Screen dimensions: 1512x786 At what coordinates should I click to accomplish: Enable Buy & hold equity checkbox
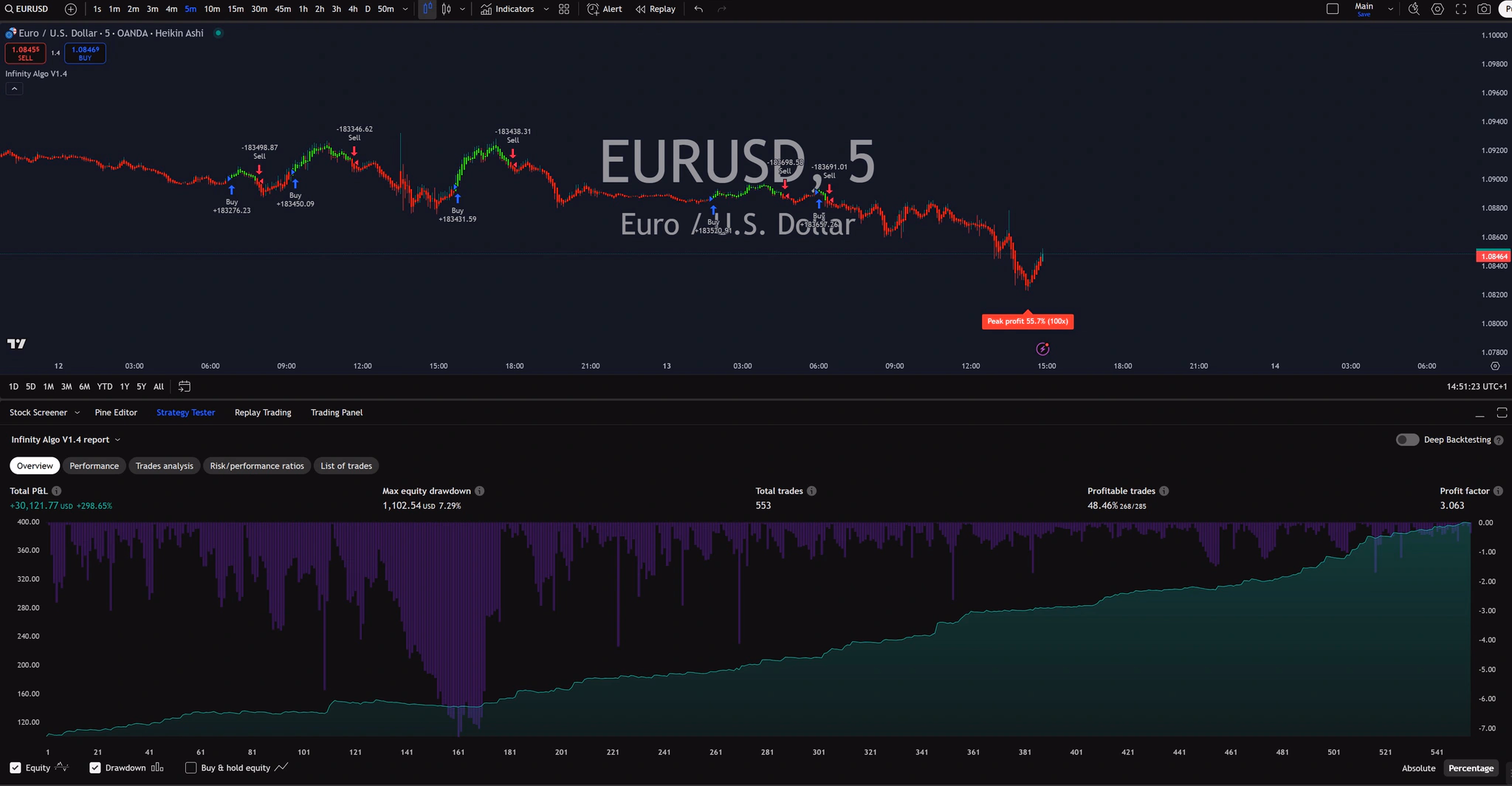click(x=191, y=768)
